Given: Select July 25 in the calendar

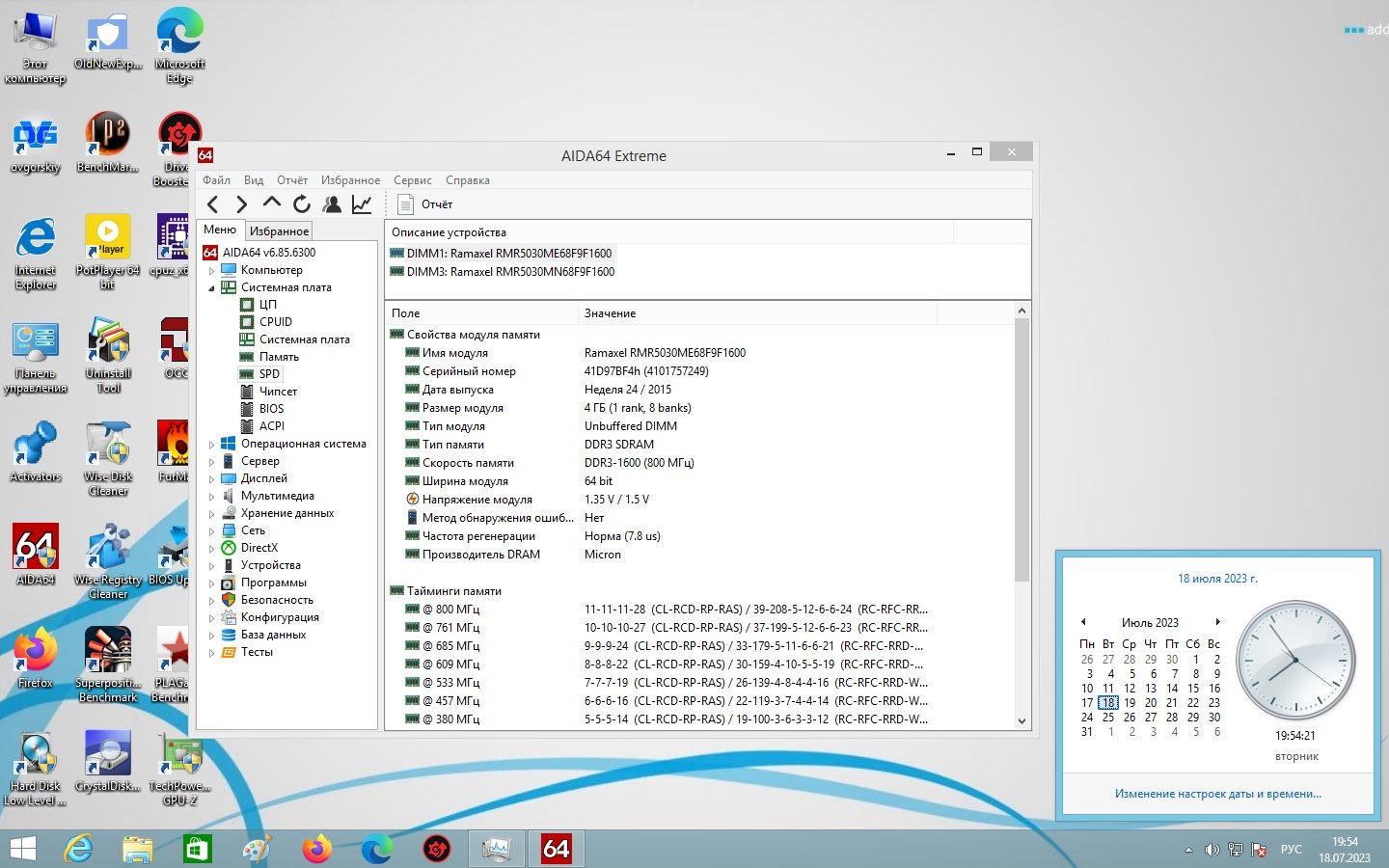Looking at the screenshot, I should pos(1108,718).
